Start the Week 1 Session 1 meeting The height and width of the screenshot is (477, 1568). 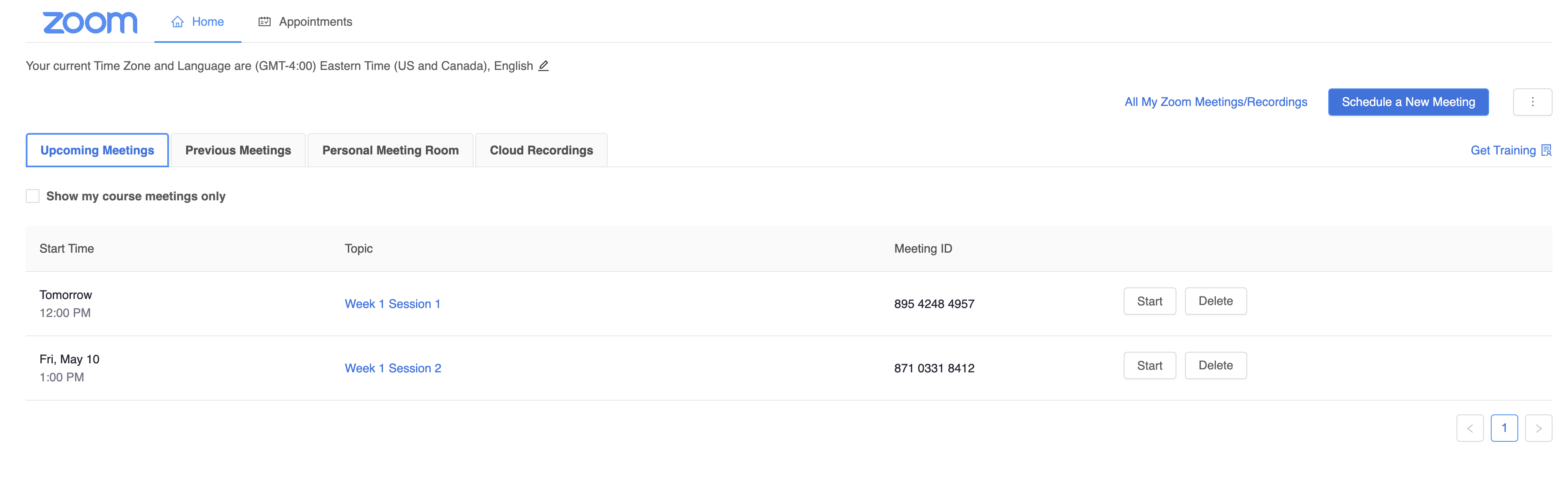coord(1149,301)
